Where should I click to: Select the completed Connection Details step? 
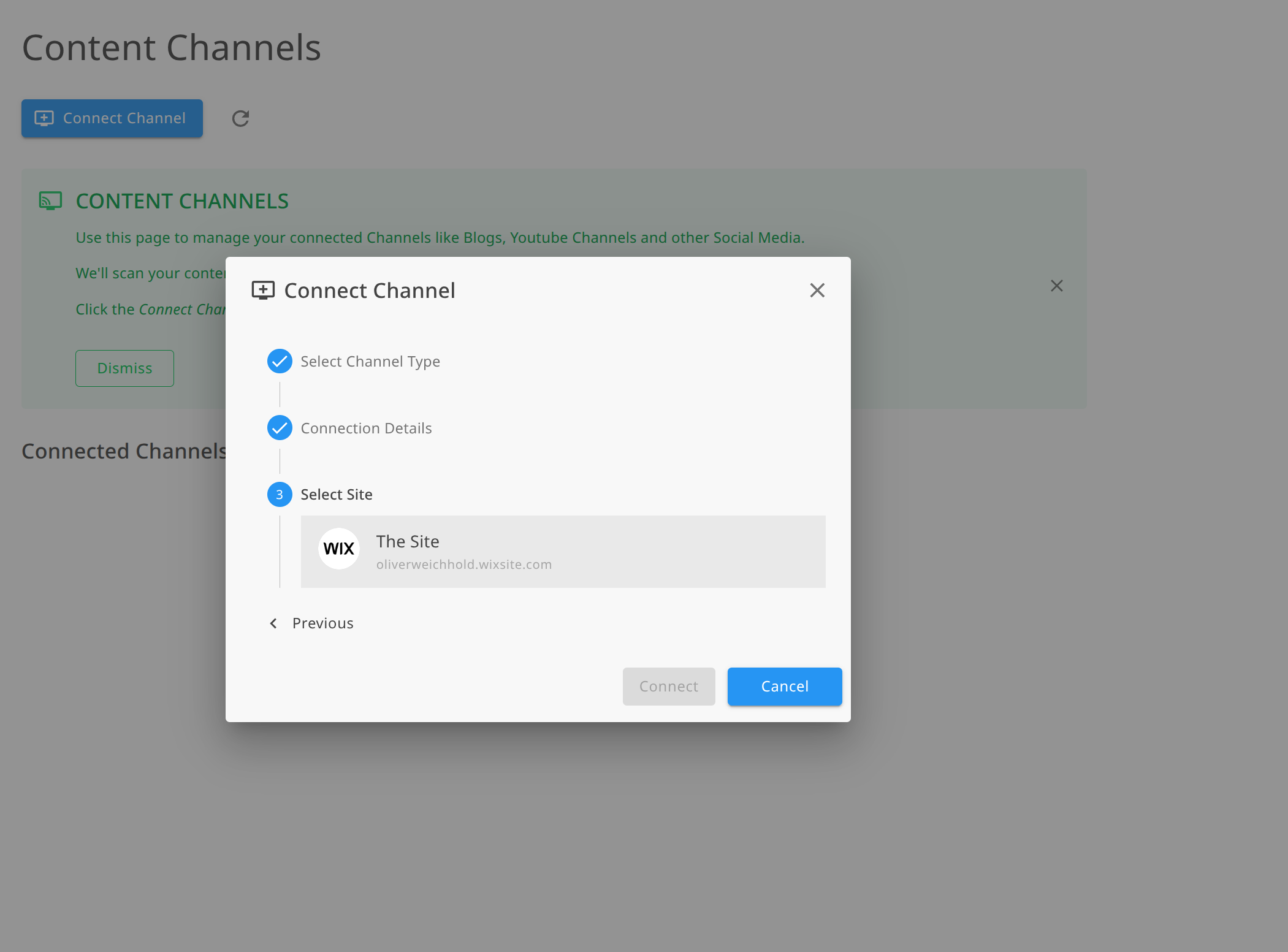point(366,428)
